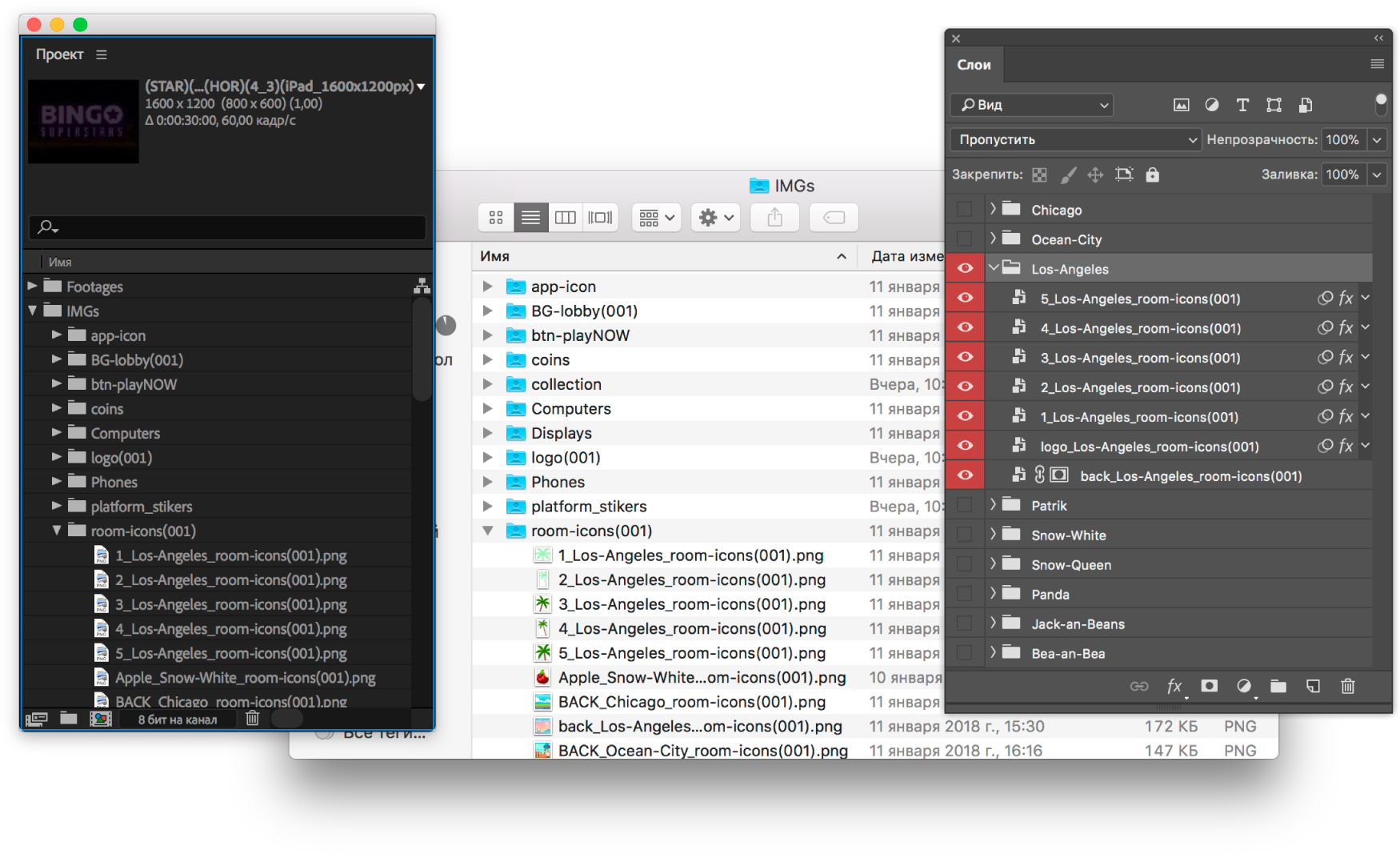Open Проект panel menu
The height and width of the screenshot is (854, 1400).
pyautogui.click(x=101, y=54)
